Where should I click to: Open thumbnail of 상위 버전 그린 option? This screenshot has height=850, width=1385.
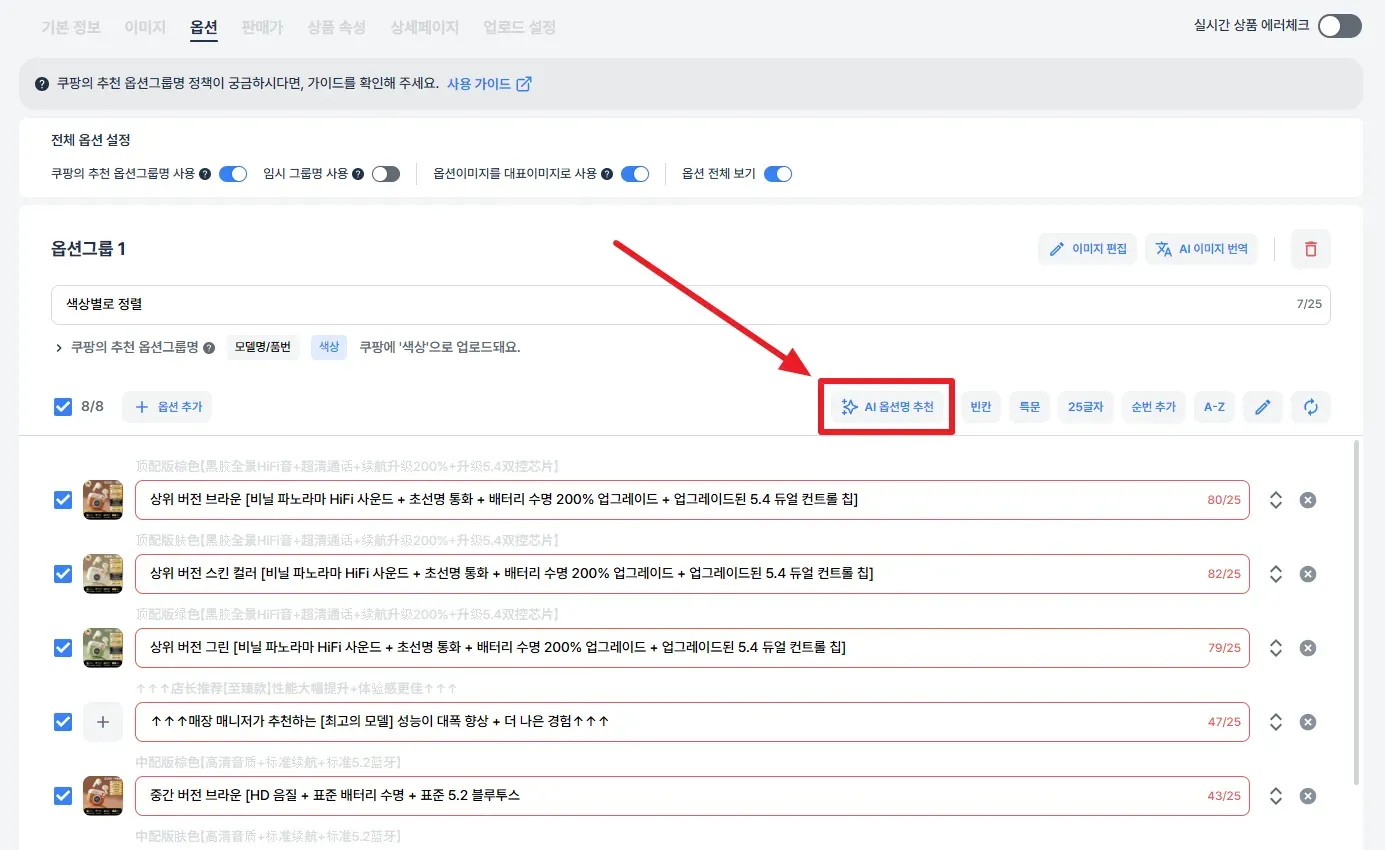(103, 648)
